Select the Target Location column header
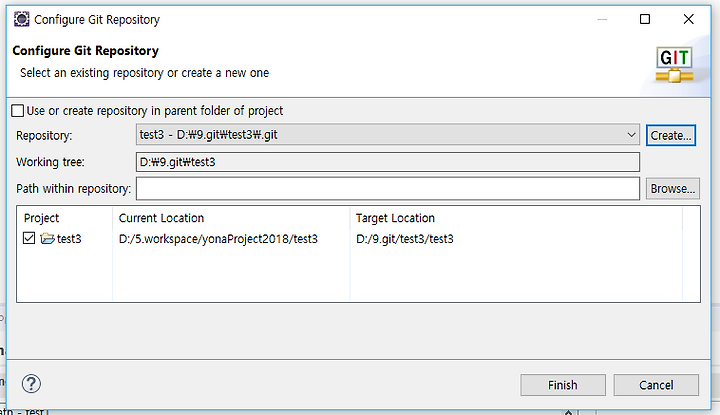720x415 pixels. tap(395, 218)
